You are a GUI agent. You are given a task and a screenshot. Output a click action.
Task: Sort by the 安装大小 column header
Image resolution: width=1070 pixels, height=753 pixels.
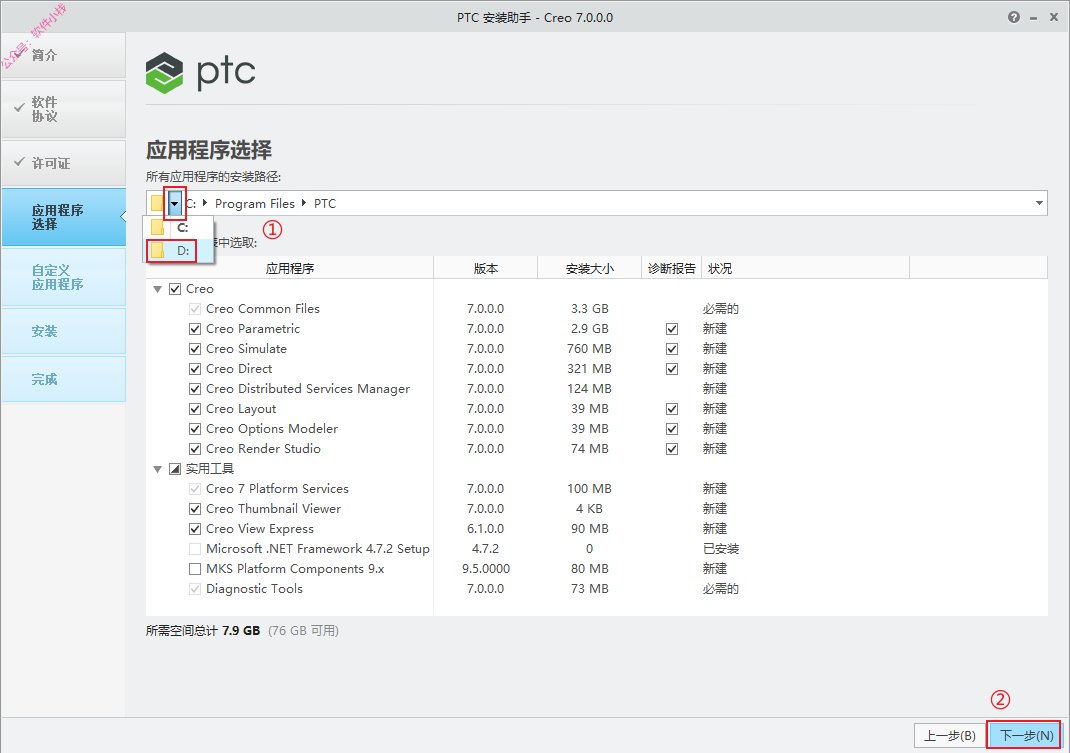(x=590, y=268)
